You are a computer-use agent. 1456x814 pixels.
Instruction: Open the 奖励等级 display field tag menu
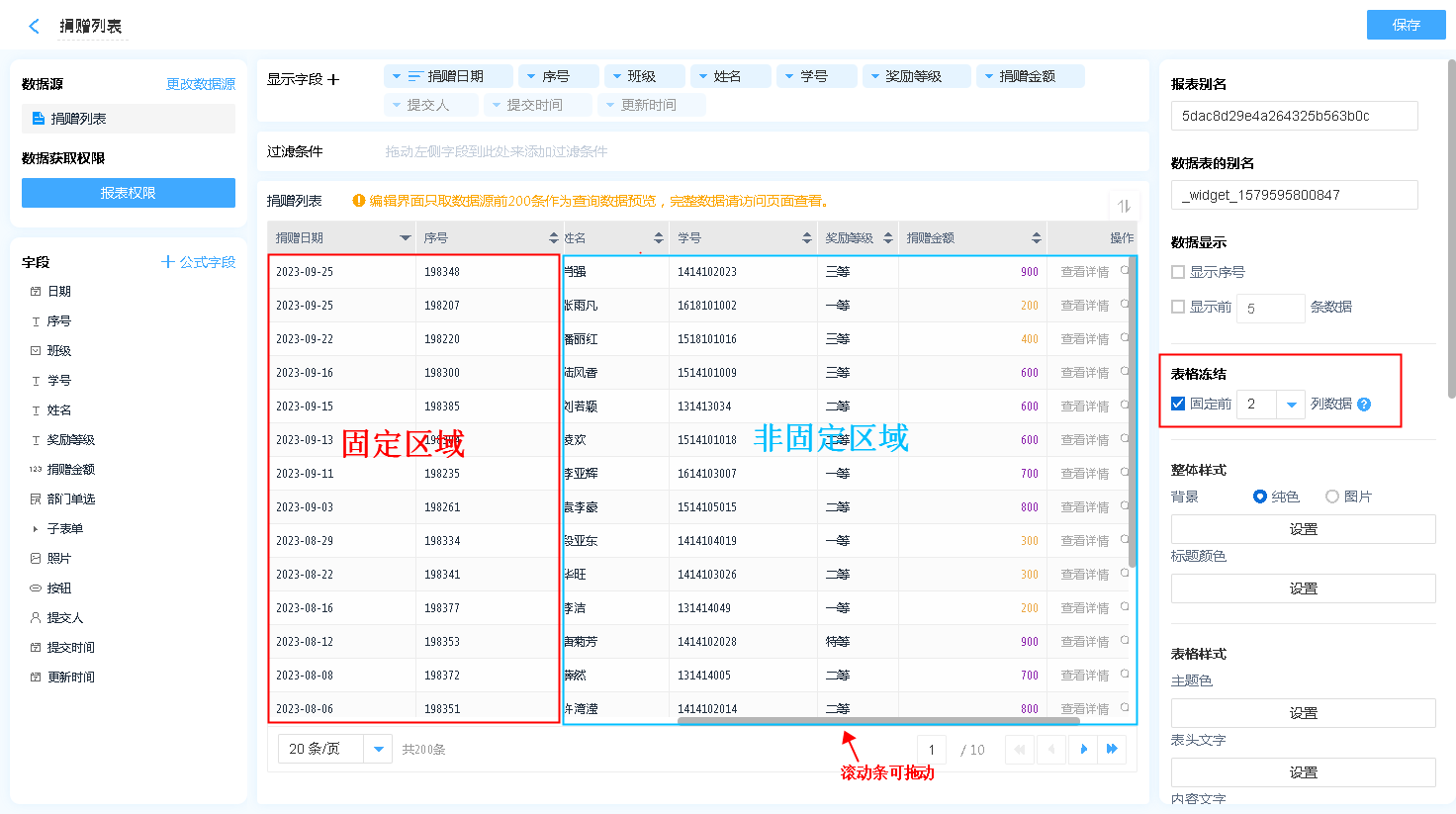874,76
